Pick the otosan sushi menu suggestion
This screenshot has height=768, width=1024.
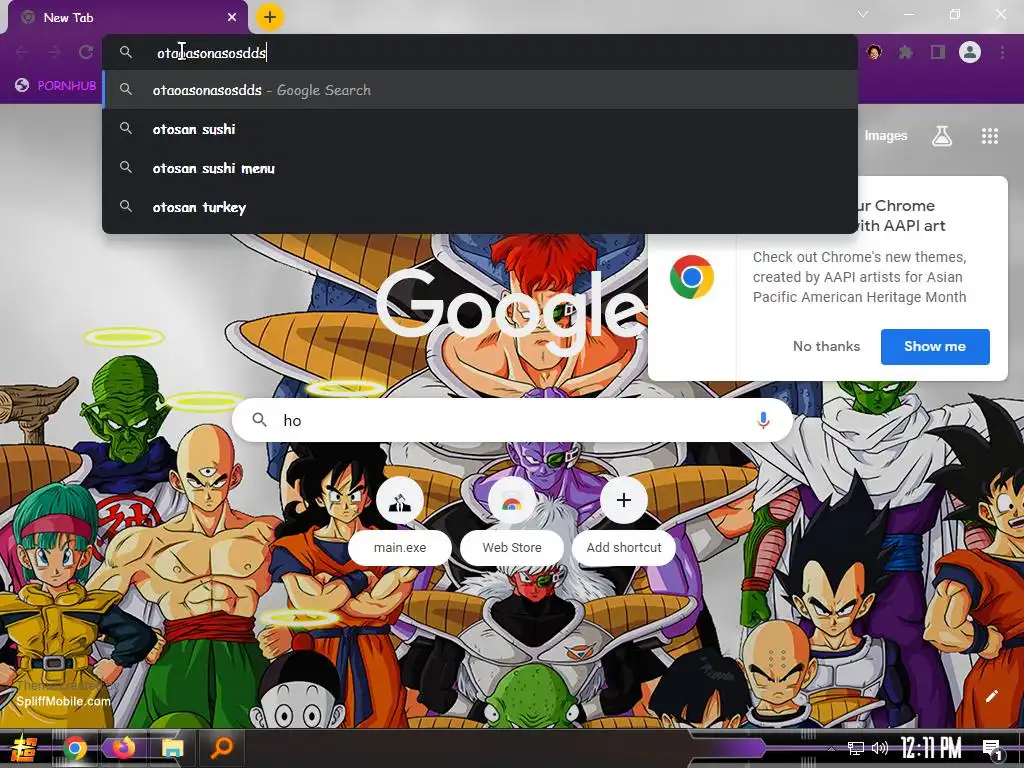(480, 168)
